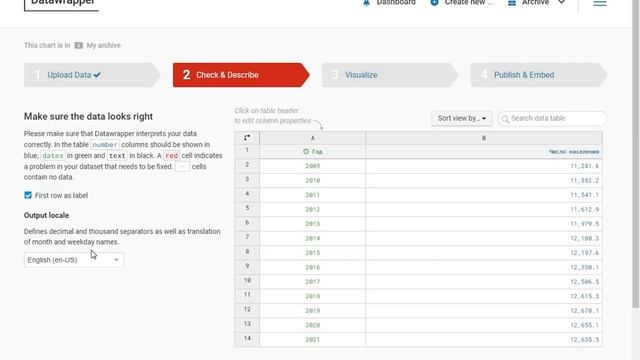Click cell with year 2019

(313, 311)
